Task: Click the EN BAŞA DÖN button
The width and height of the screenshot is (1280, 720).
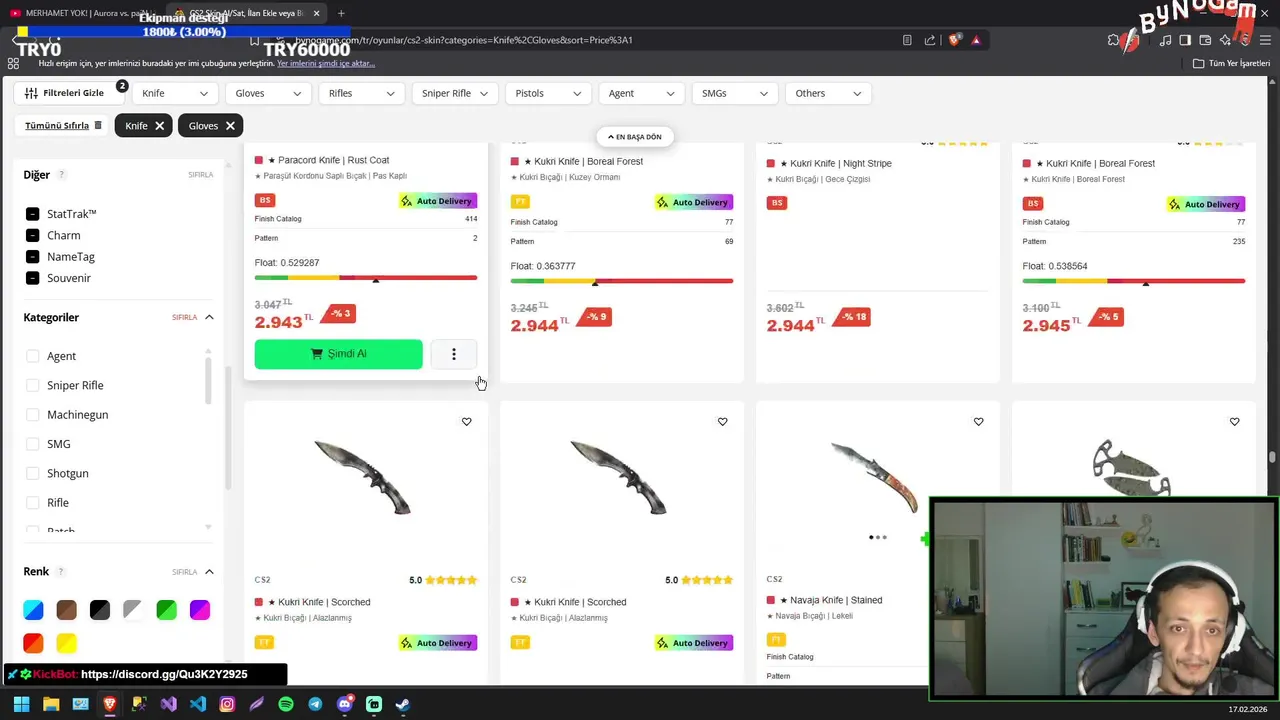Action: point(635,137)
